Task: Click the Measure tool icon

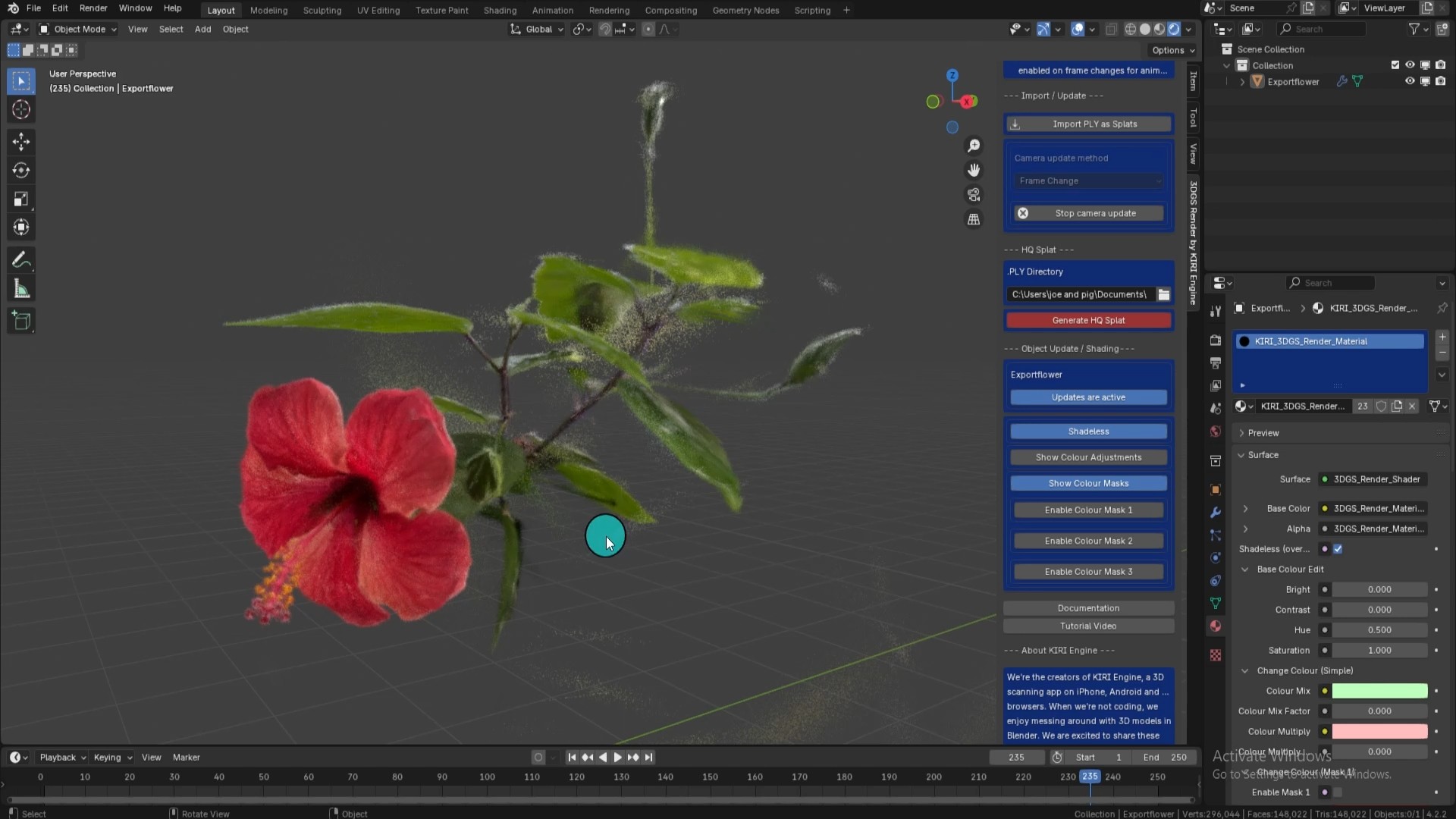Action: point(22,290)
